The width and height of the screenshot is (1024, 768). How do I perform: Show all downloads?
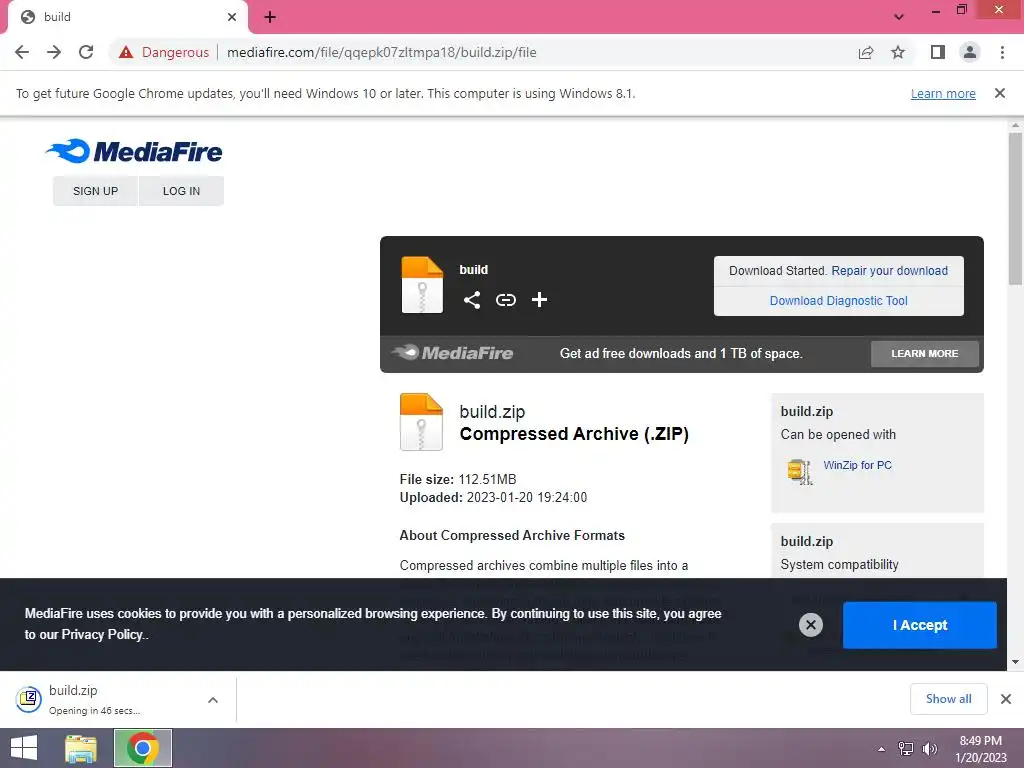pos(948,699)
